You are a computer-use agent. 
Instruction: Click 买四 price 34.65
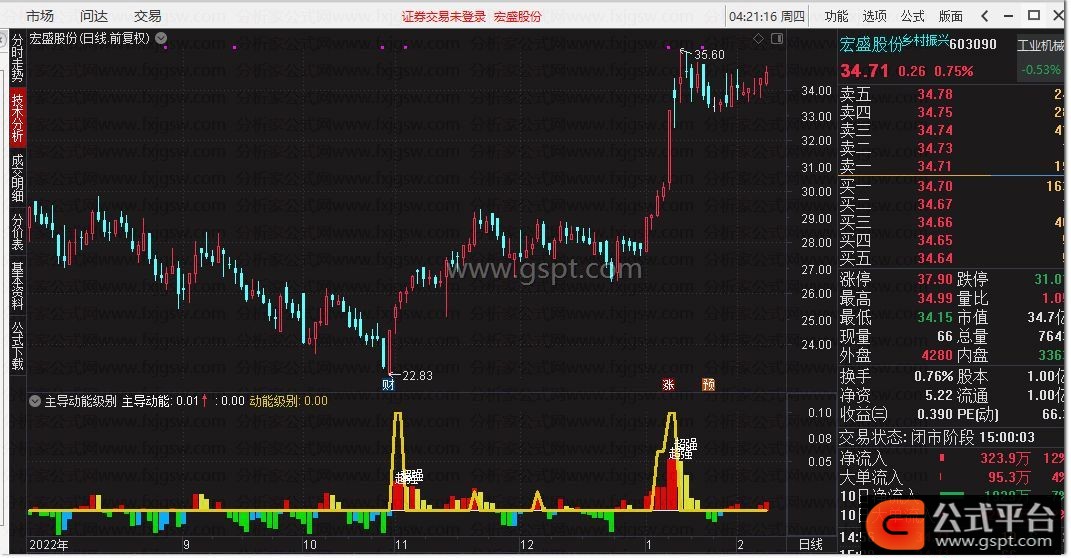pyautogui.click(x=935, y=240)
